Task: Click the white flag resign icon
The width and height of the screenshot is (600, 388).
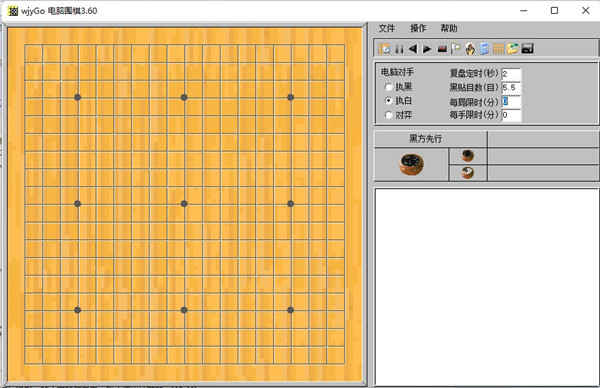Action: click(x=455, y=49)
